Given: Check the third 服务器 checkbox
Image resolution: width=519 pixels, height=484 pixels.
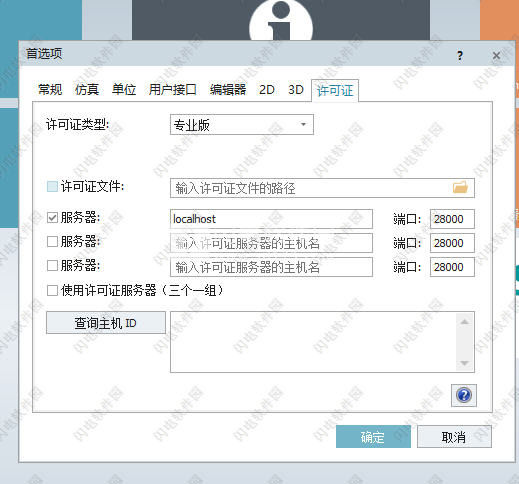Looking at the screenshot, I should coord(52,266).
